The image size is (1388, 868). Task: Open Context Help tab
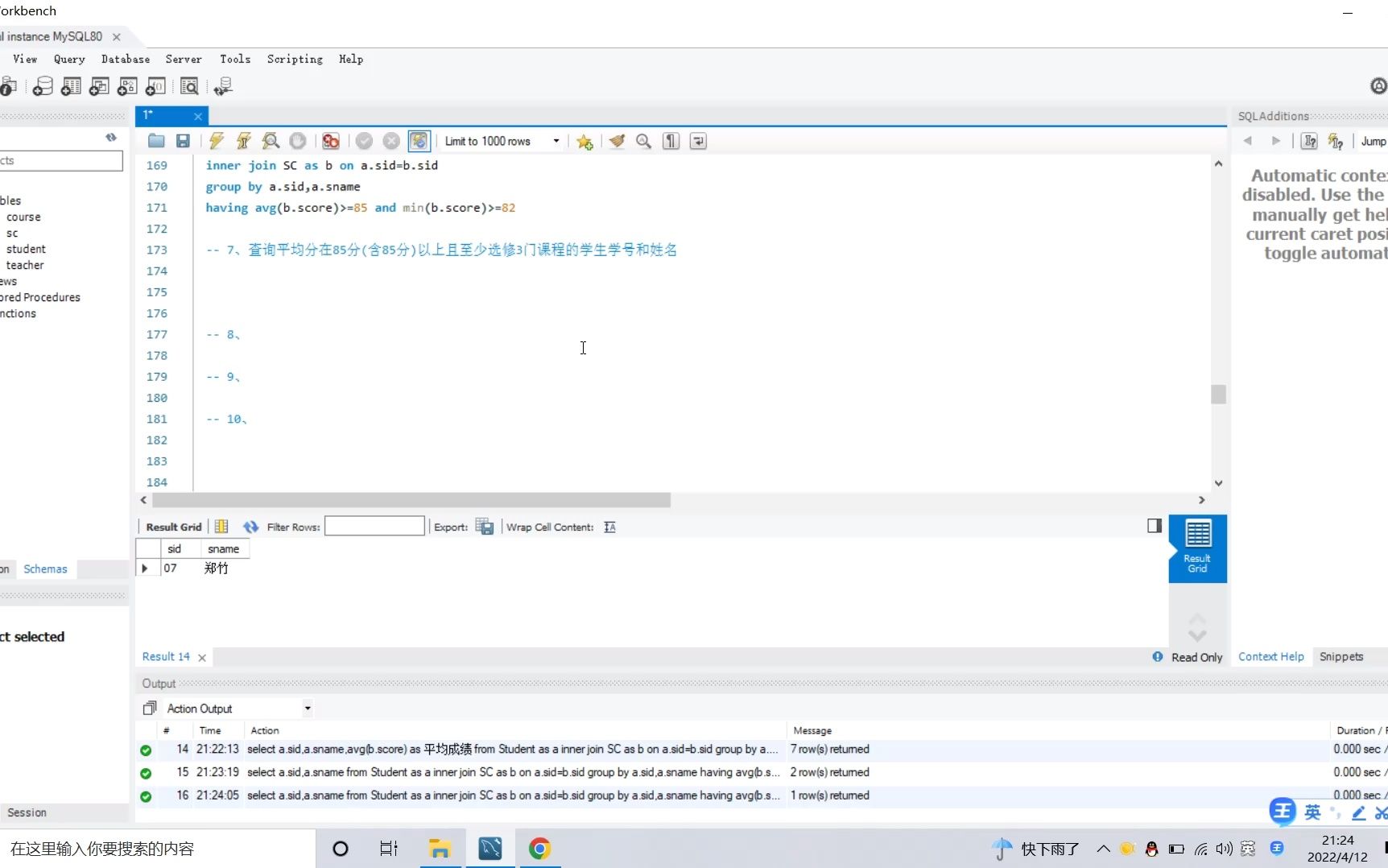coord(1270,657)
